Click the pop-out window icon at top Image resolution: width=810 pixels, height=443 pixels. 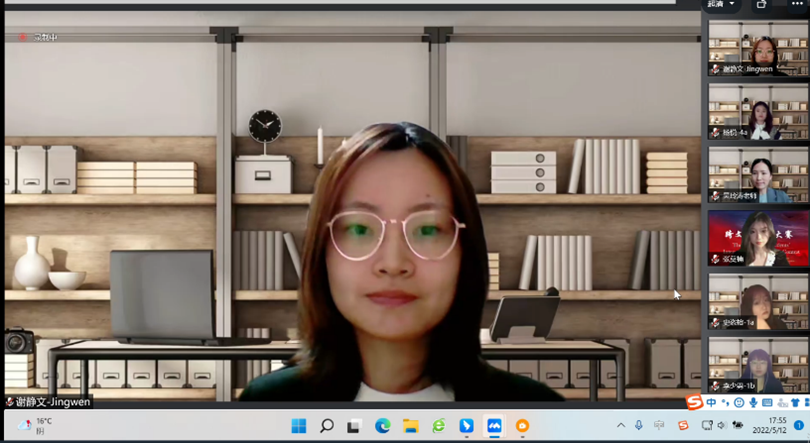761,4
